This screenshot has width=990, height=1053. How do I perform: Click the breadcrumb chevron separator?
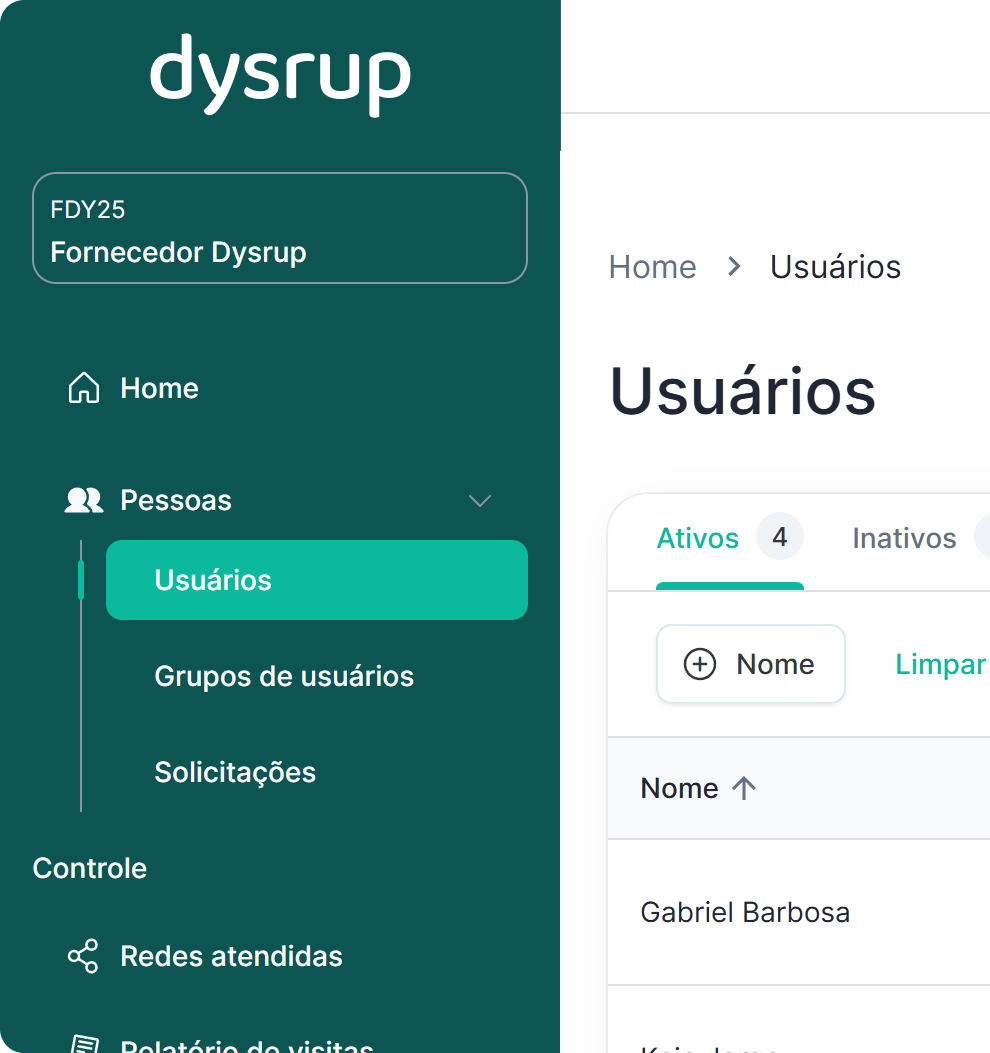pos(734,267)
